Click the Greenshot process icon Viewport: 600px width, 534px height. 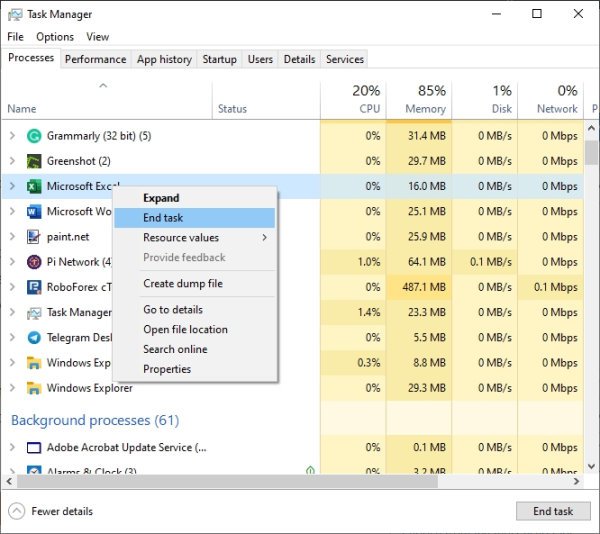pos(33,161)
